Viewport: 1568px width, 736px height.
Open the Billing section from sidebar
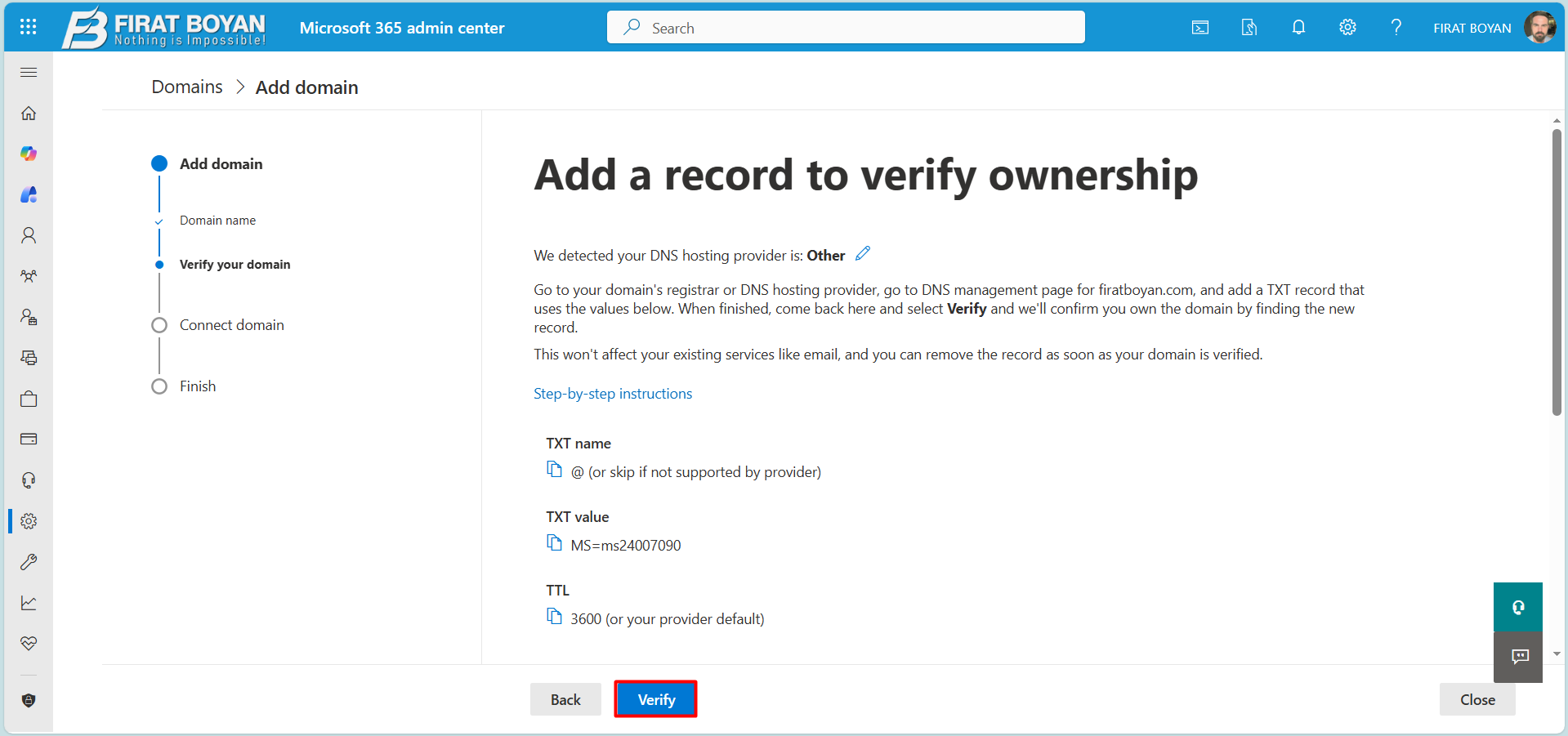(x=28, y=439)
